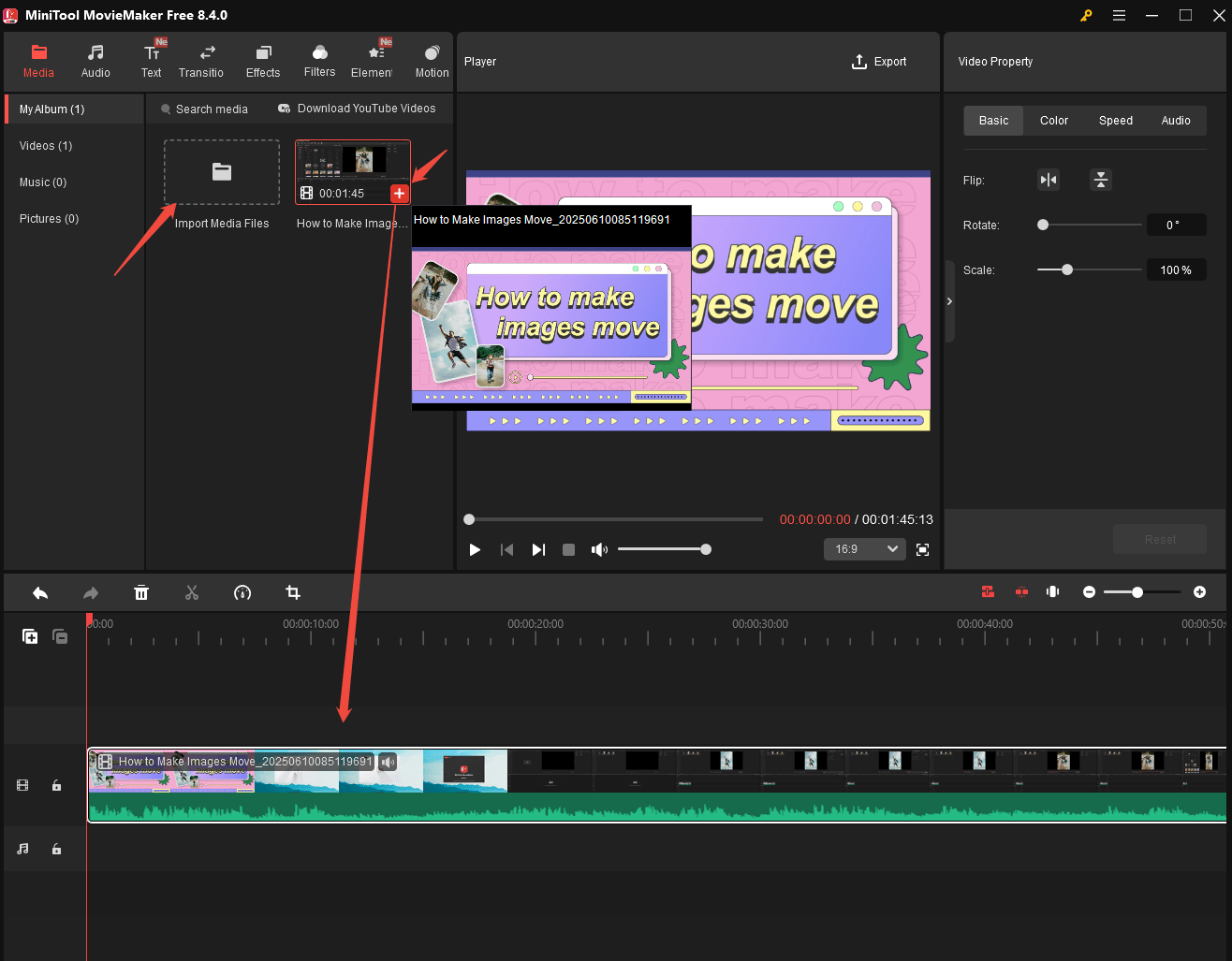
Task: Open the Transitions panel
Action: coord(200,59)
